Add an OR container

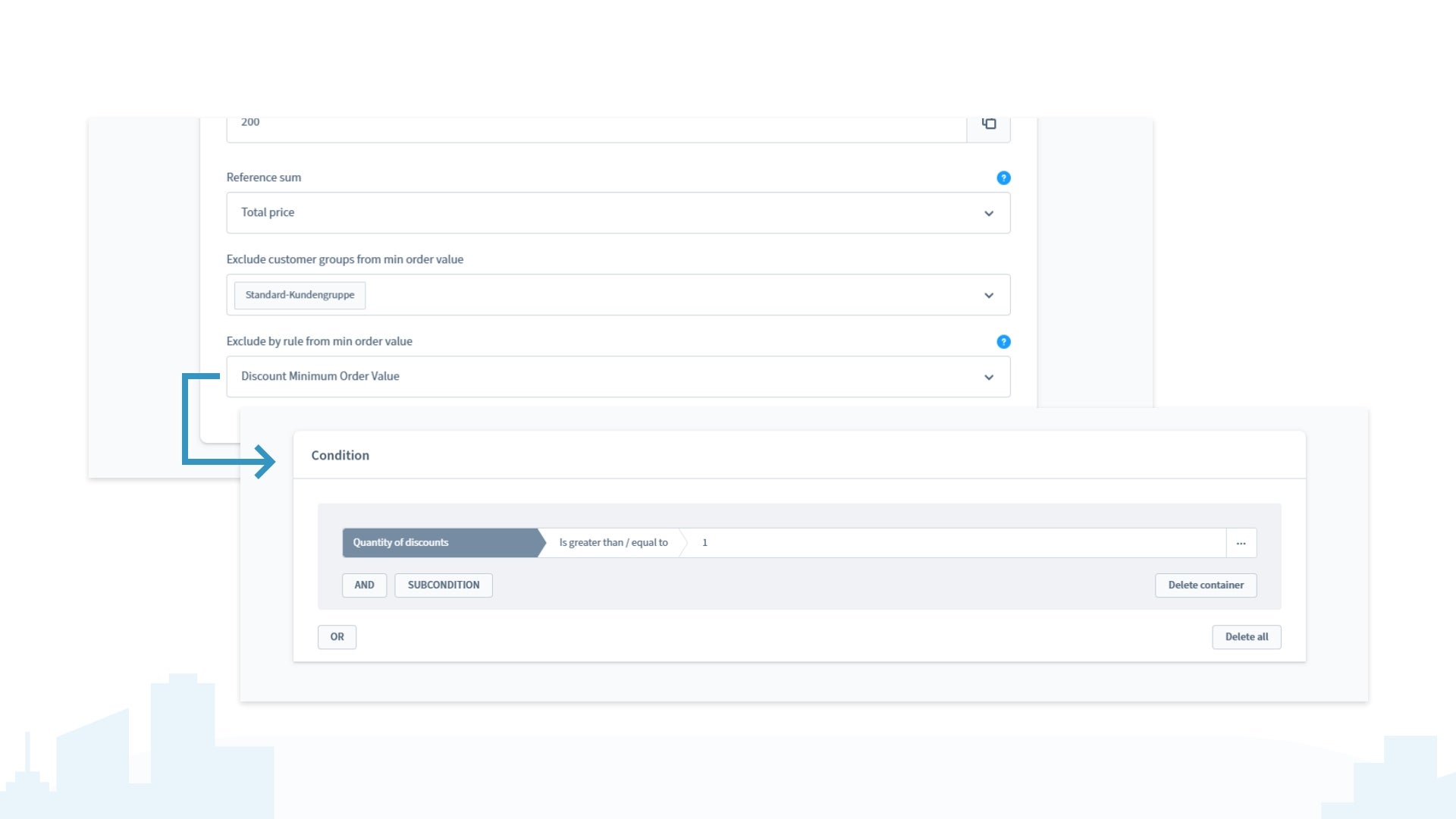(337, 637)
